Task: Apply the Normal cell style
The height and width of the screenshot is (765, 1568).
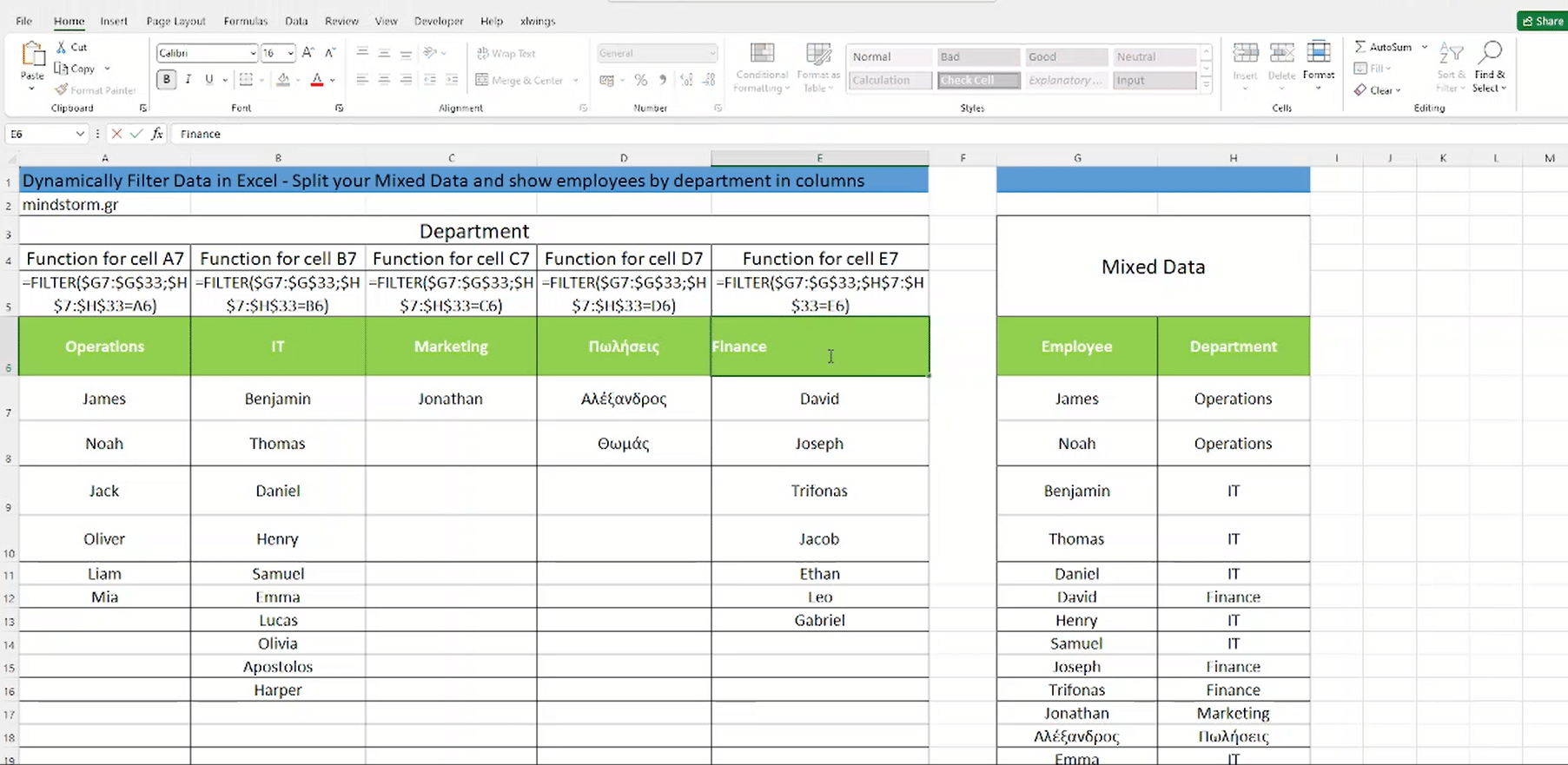Action: point(889,56)
